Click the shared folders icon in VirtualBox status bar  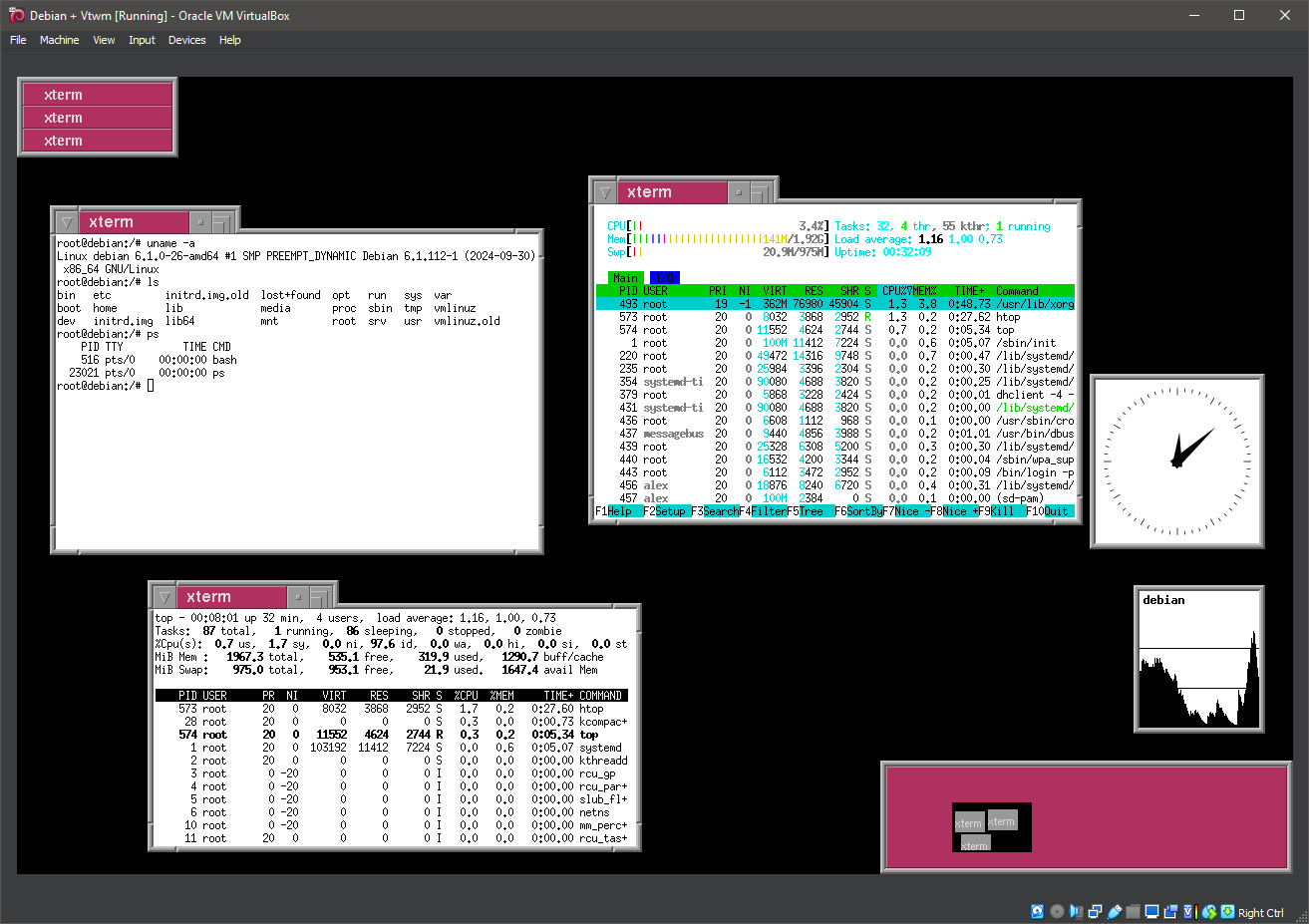tap(1133, 911)
